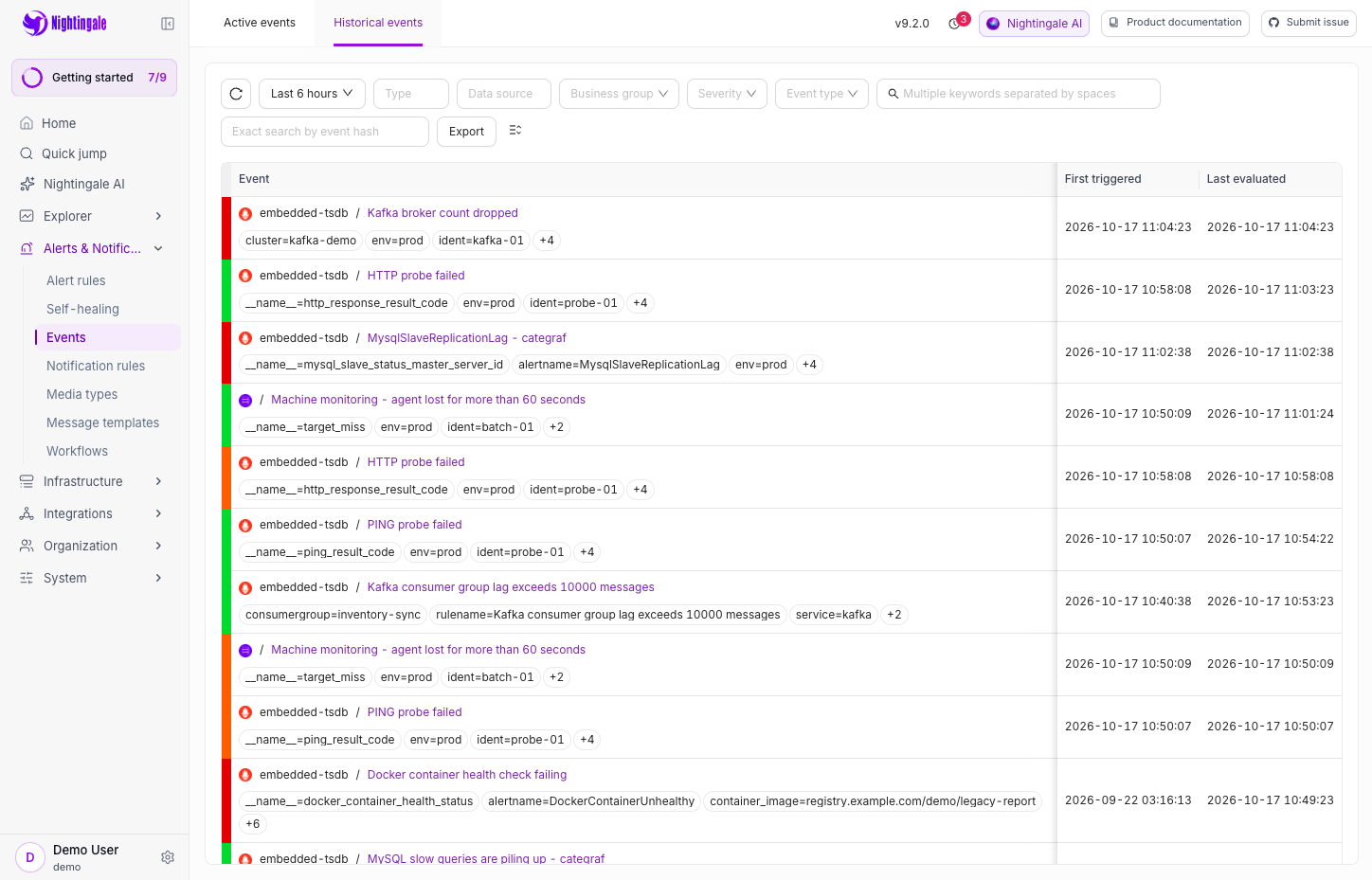Expand the System menu chevron
The image size is (1372, 880).
(158, 578)
